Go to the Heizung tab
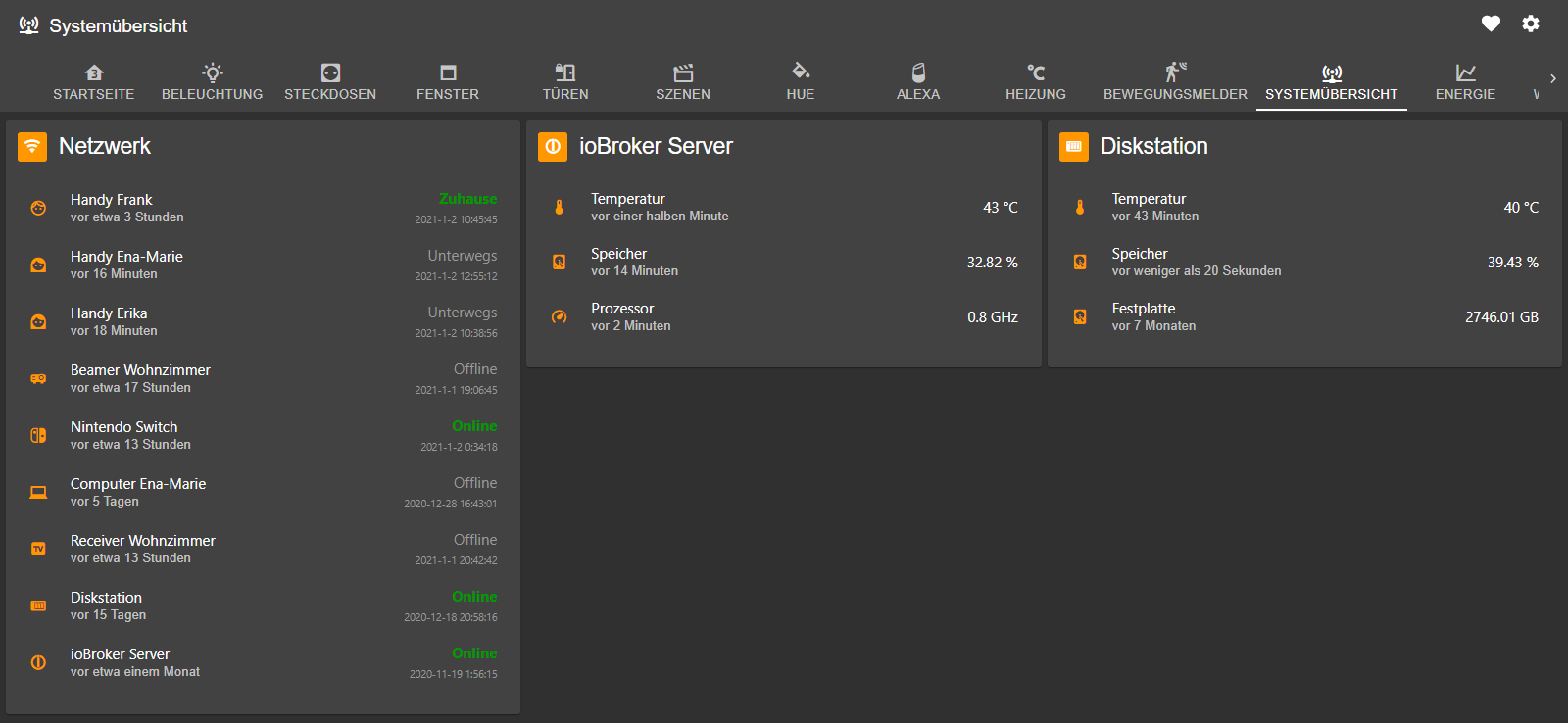 1036,82
